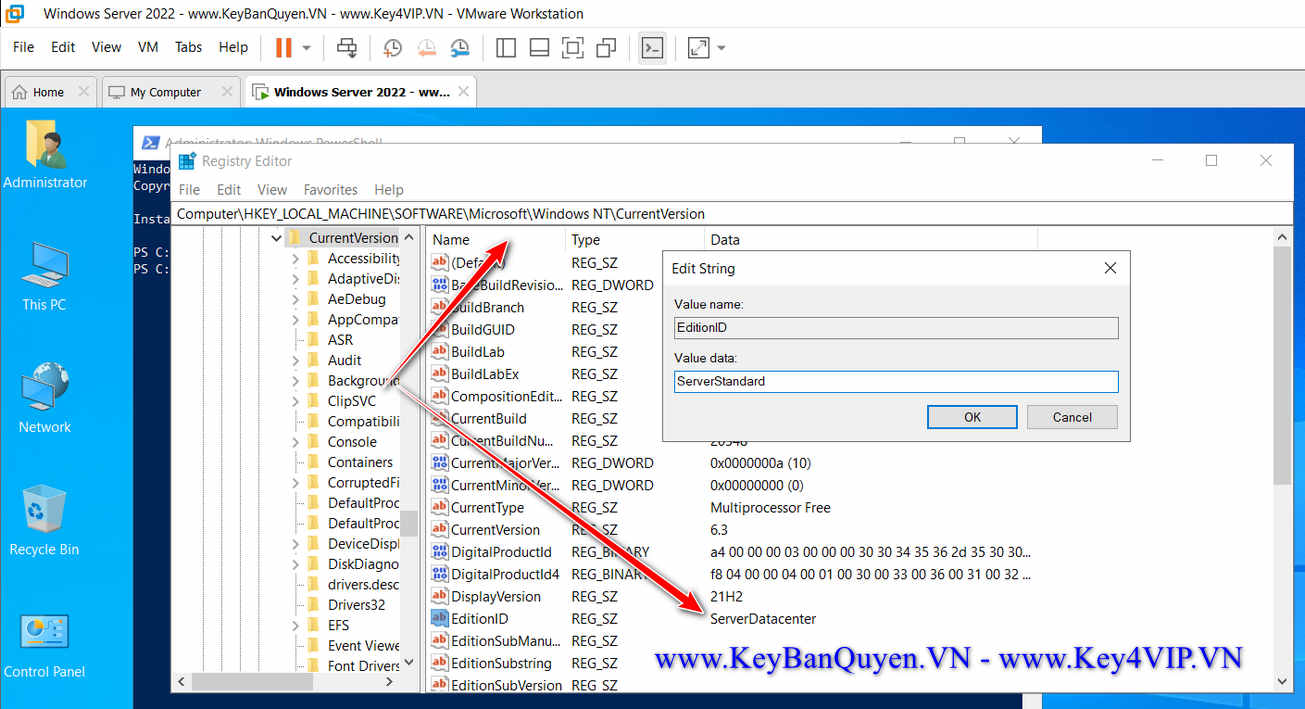Open the VM menu in VMware
Screen dimensions: 1305x709
[148, 47]
